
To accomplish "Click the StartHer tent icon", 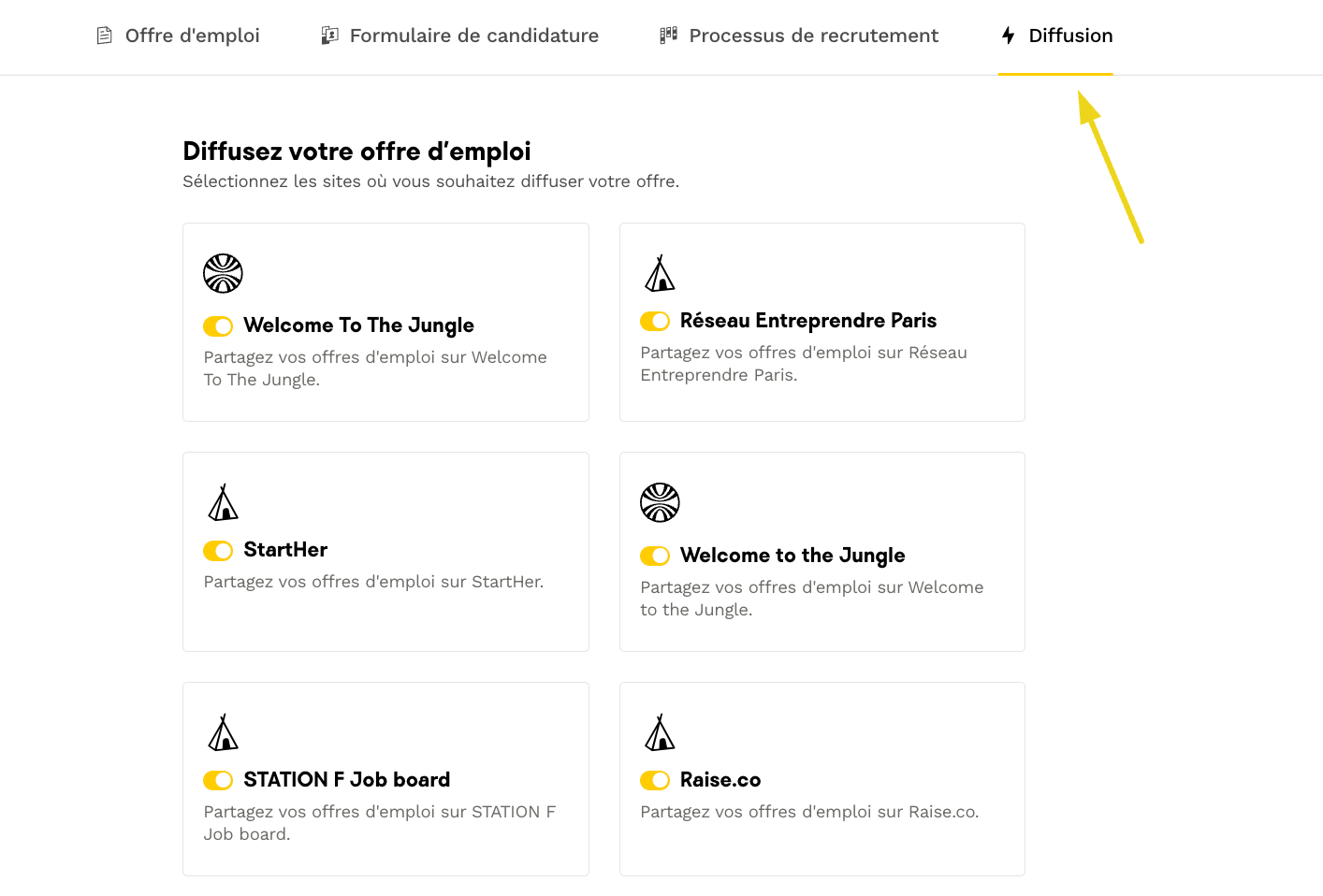I will 223,502.
